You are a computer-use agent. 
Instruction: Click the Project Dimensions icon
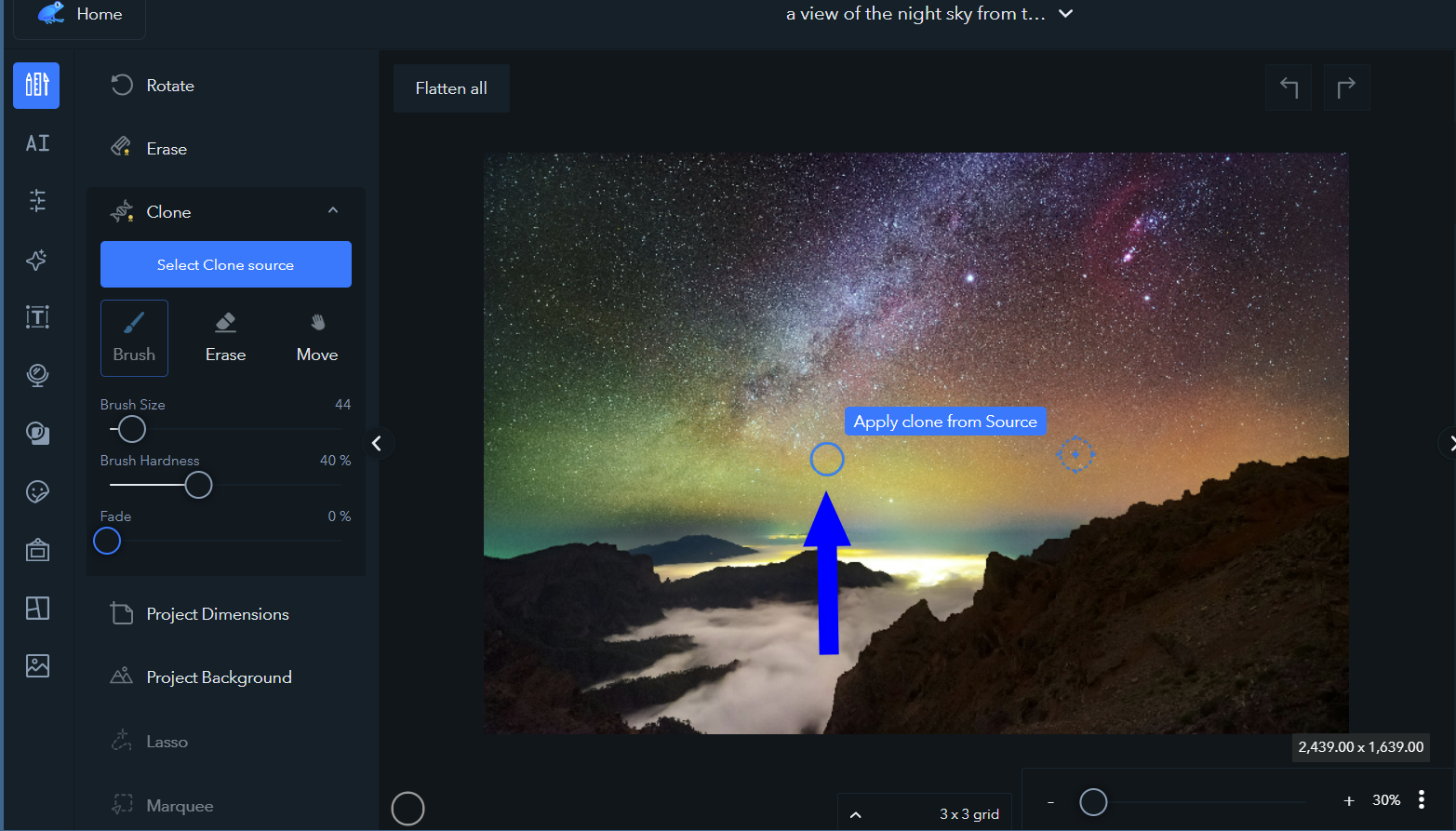pos(122,613)
